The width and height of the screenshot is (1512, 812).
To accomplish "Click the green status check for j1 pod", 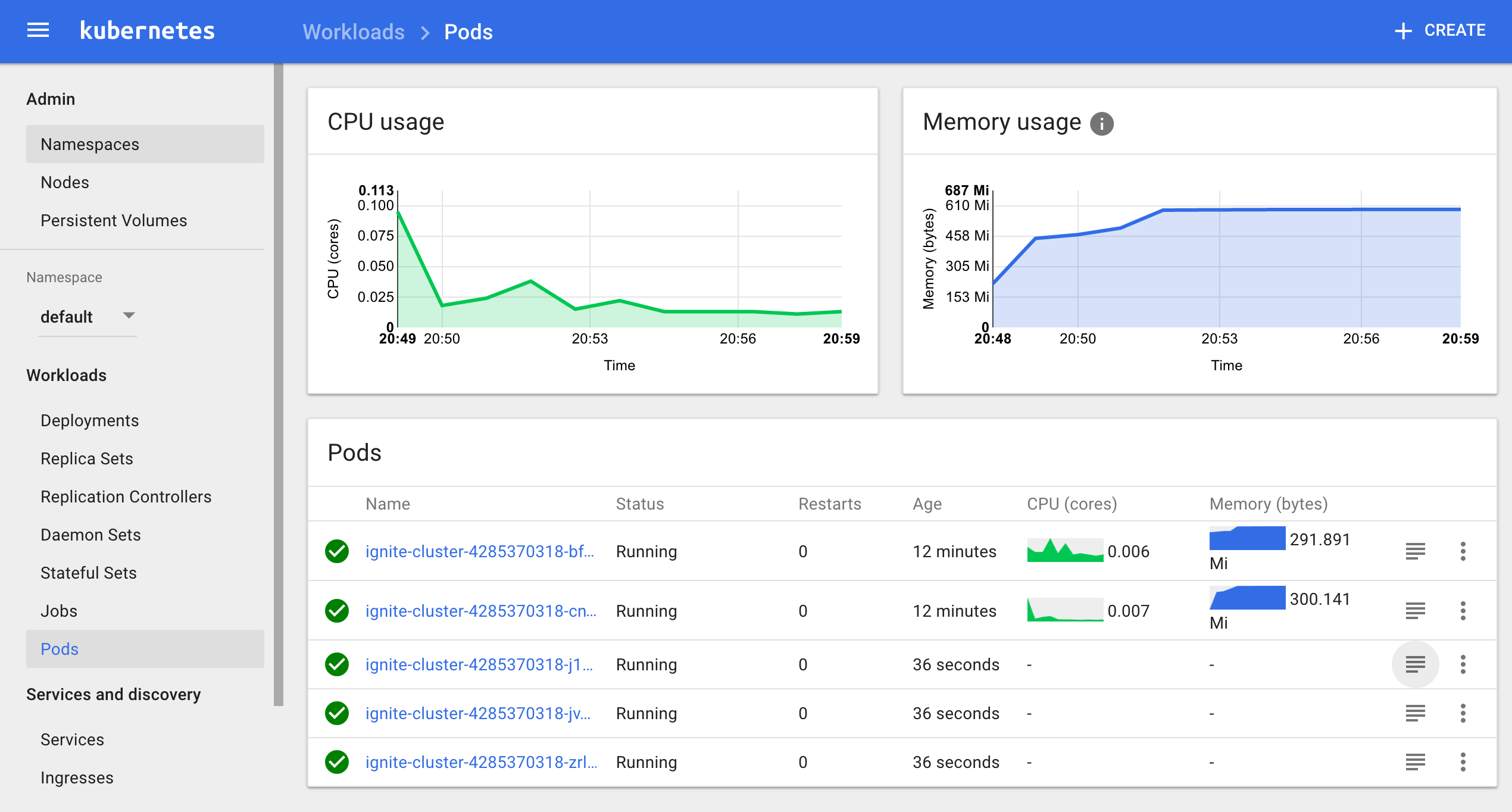I will (x=337, y=664).
